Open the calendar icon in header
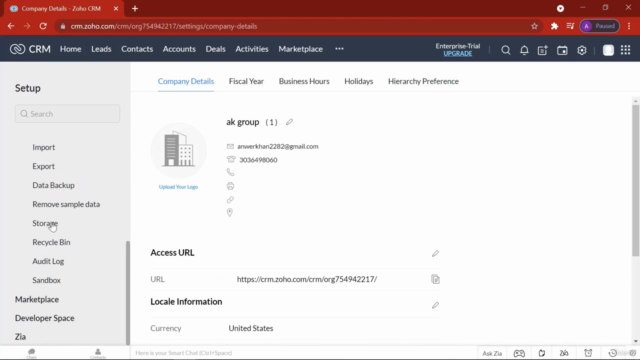This screenshot has height=360, width=640. [x=562, y=50]
